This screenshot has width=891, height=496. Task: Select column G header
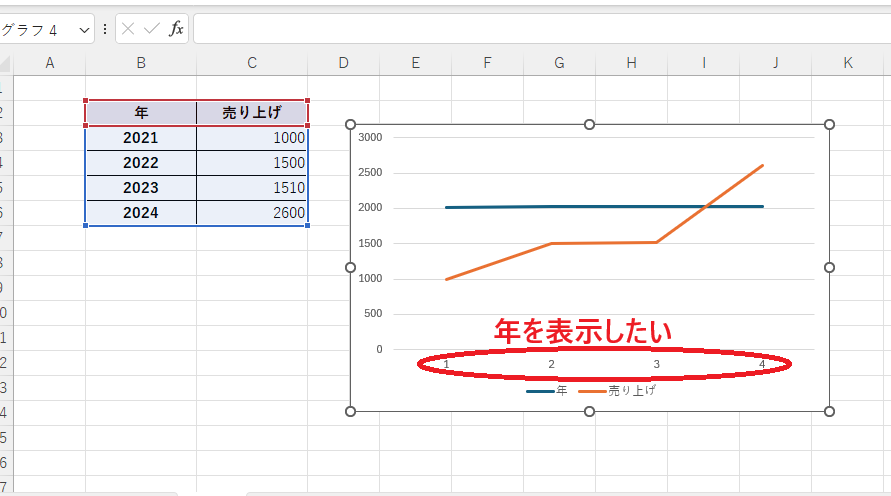pos(559,63)
